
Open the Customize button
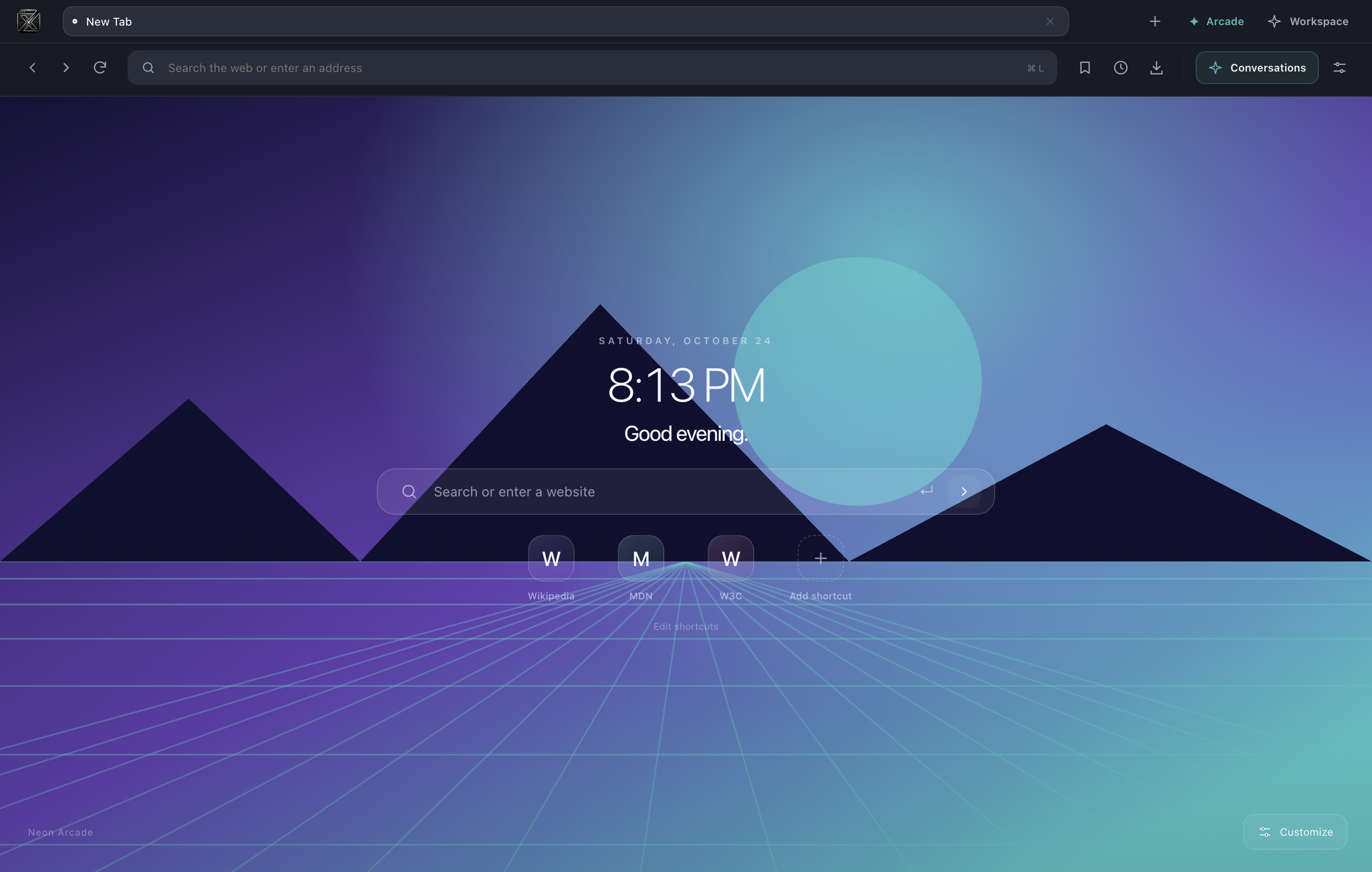[1295, 832]
